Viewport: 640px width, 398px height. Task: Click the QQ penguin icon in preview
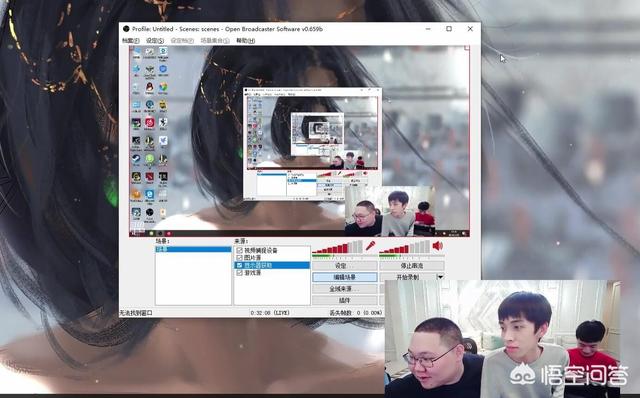click(x=149, y=87)
